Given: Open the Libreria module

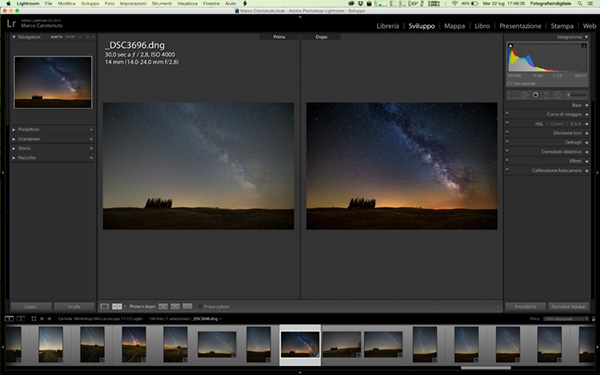Looking at the screenshot, I should (388, 26).
